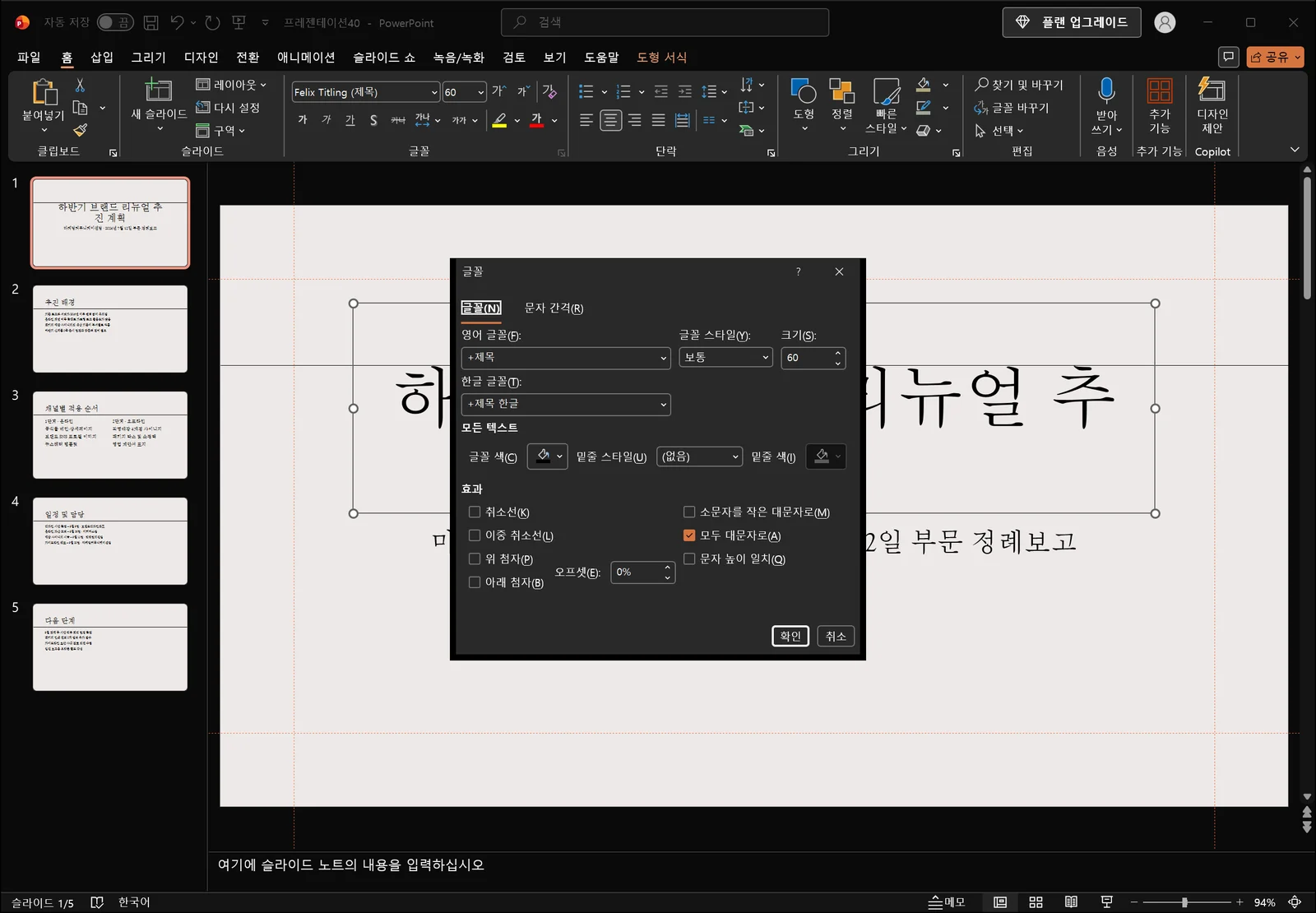Click the Align Left paragraph icon
This screenshot has width=1316, height=913.
point(586,120)
